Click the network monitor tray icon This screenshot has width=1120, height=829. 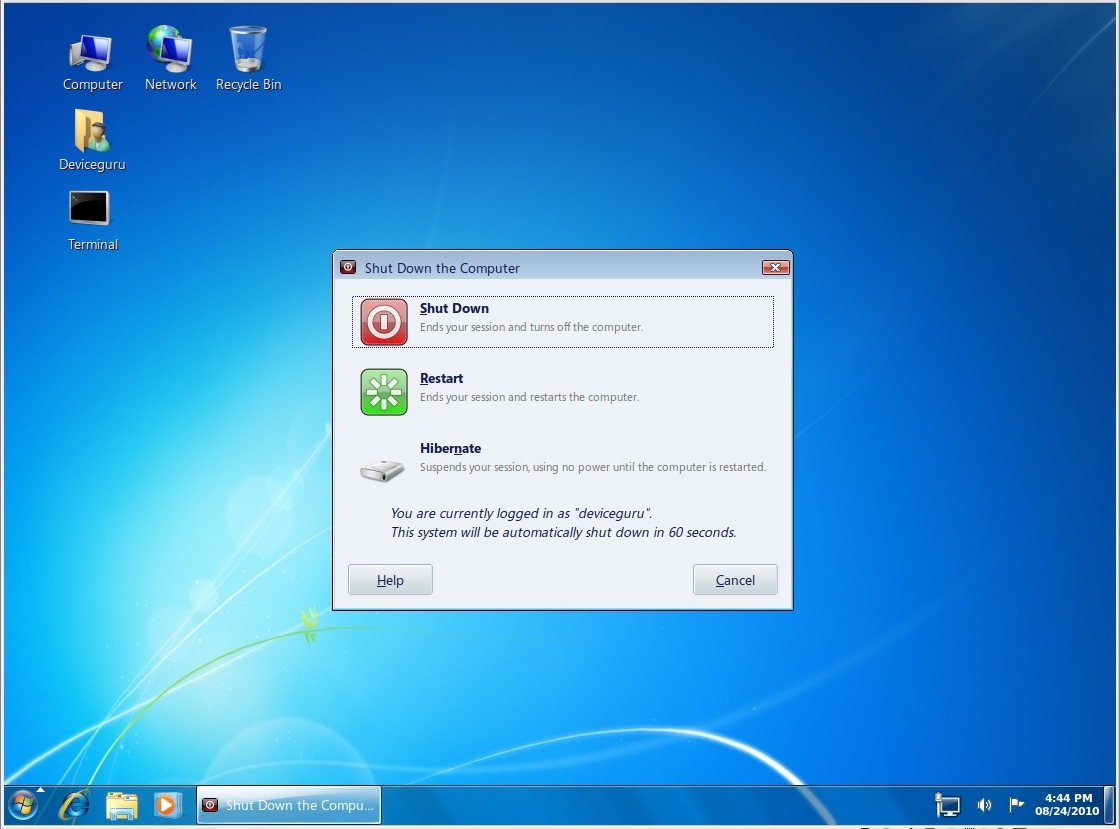[x=948, y=805]
